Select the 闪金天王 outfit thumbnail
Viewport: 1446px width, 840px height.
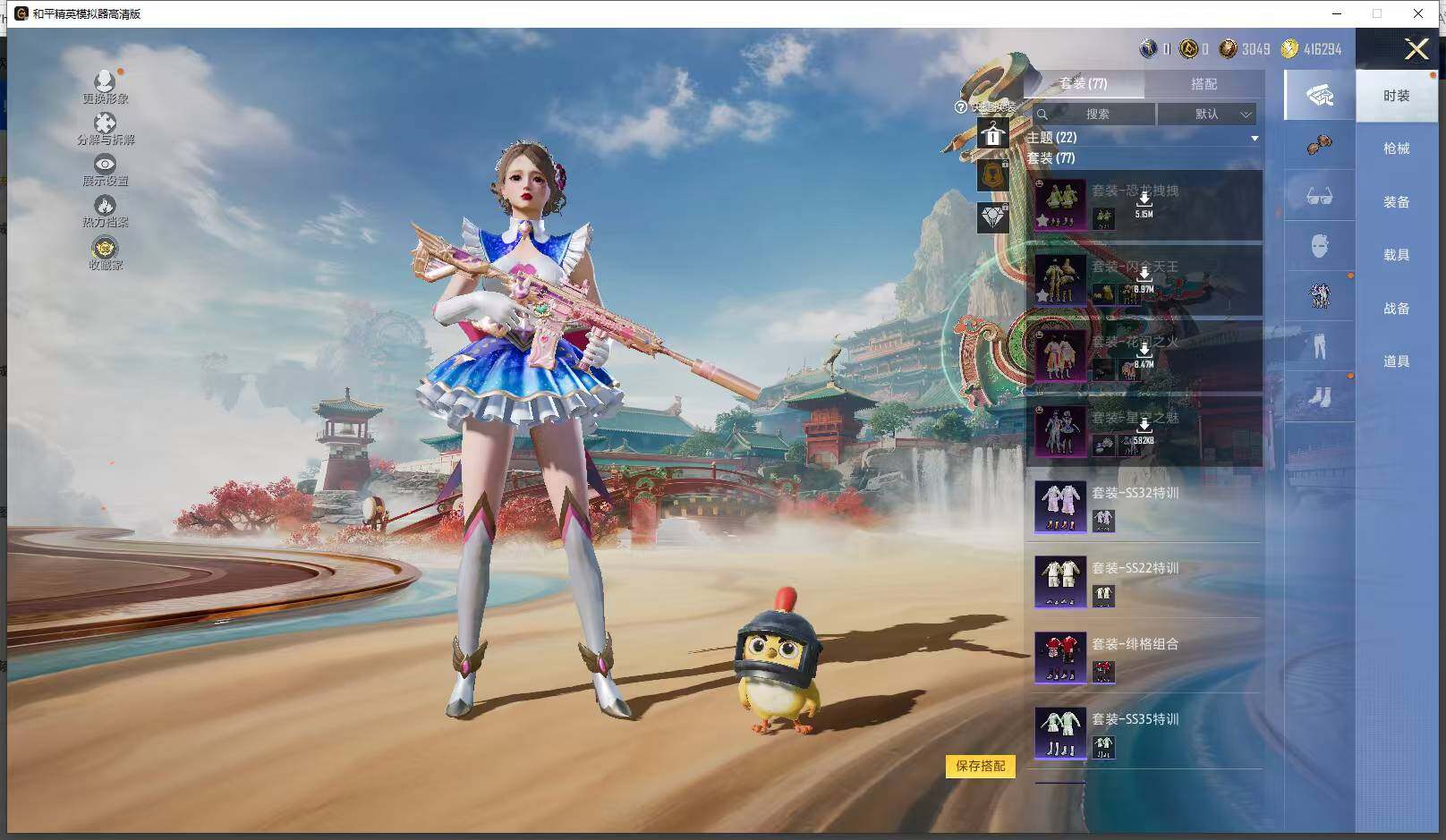click(x=1060, y=280)
